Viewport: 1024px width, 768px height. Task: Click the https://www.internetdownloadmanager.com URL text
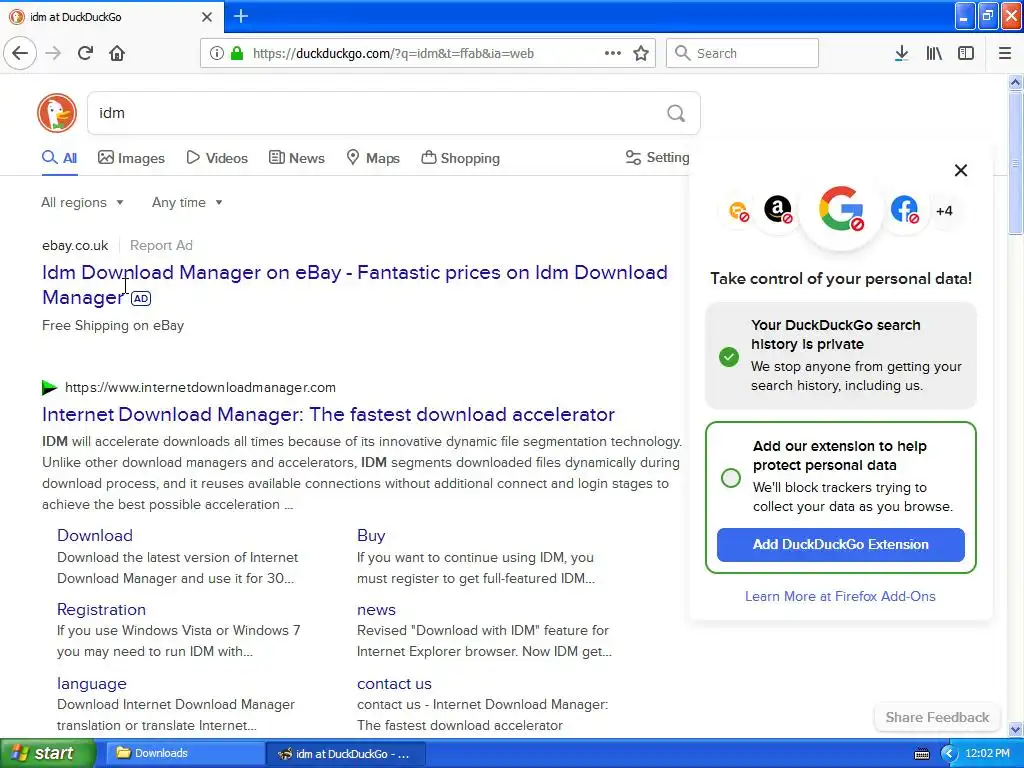[x=200, y=387]
